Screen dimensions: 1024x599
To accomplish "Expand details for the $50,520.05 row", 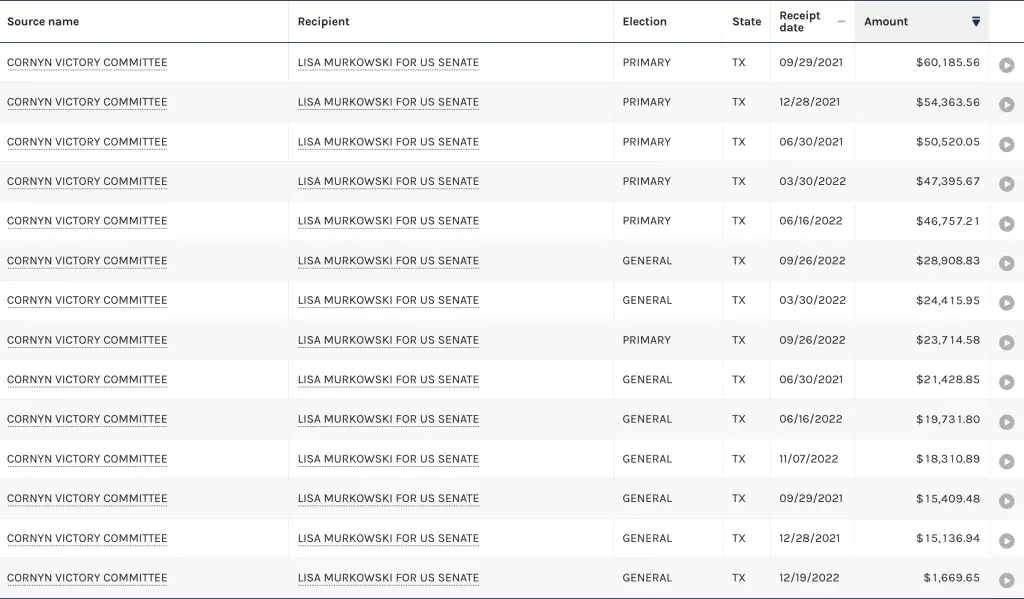I will (1006, 144).
